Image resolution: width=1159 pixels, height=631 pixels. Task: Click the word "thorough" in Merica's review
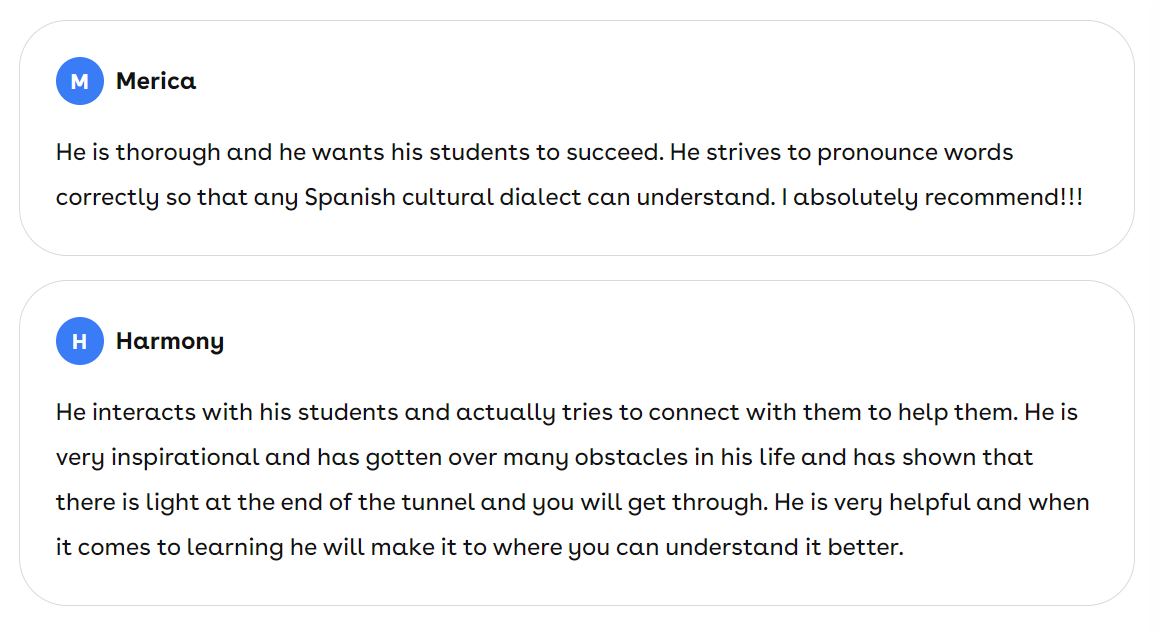click(x=168, y=153)
